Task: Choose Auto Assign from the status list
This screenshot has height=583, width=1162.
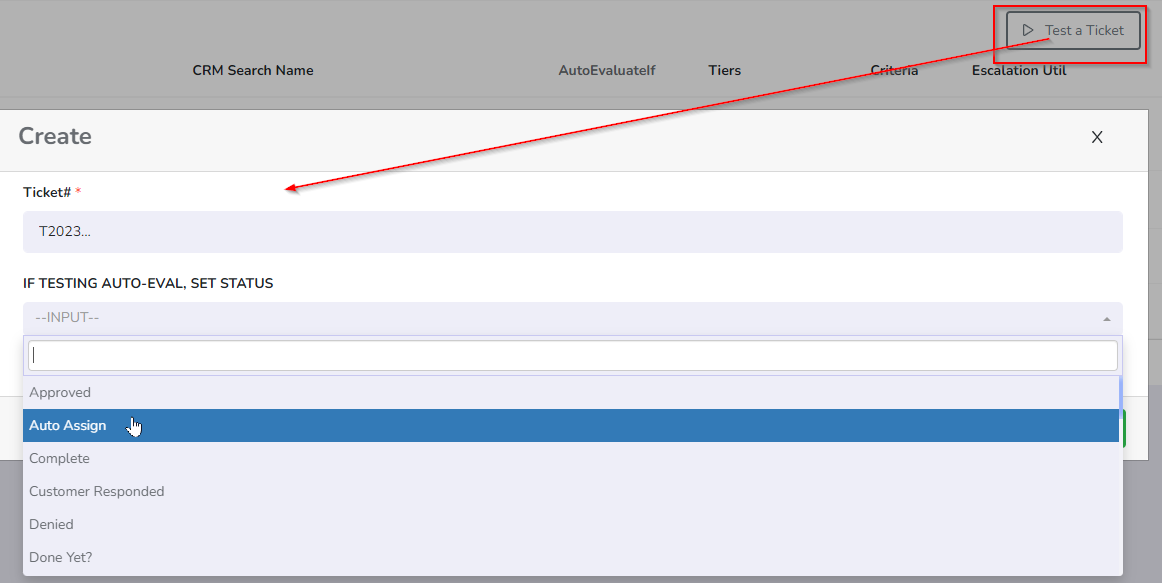Action: [x=68, y=426]
